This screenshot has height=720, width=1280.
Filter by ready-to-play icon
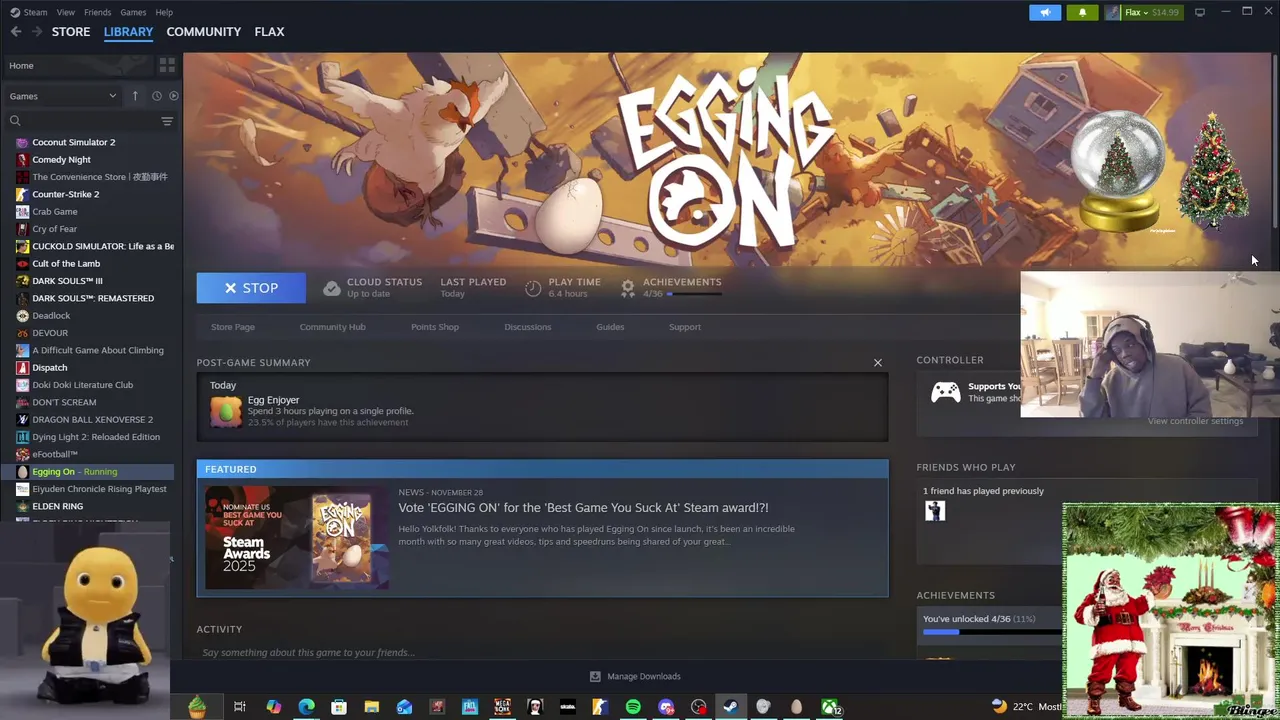pos(173,96)
